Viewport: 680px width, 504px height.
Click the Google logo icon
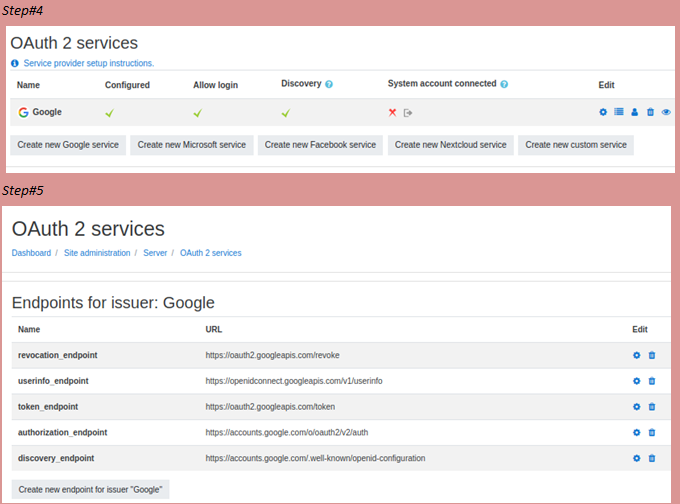(23, 112)
